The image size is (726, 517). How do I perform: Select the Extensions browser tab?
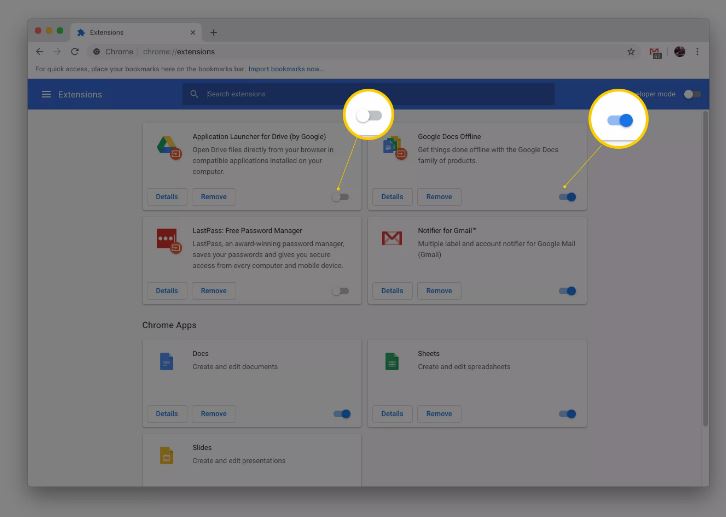coord(137,32)
